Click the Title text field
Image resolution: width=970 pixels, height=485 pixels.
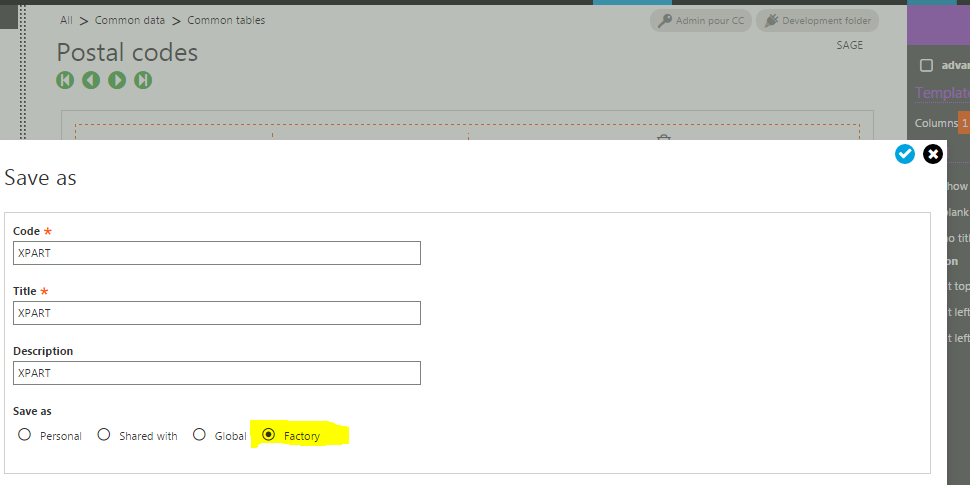pos(217,313)
